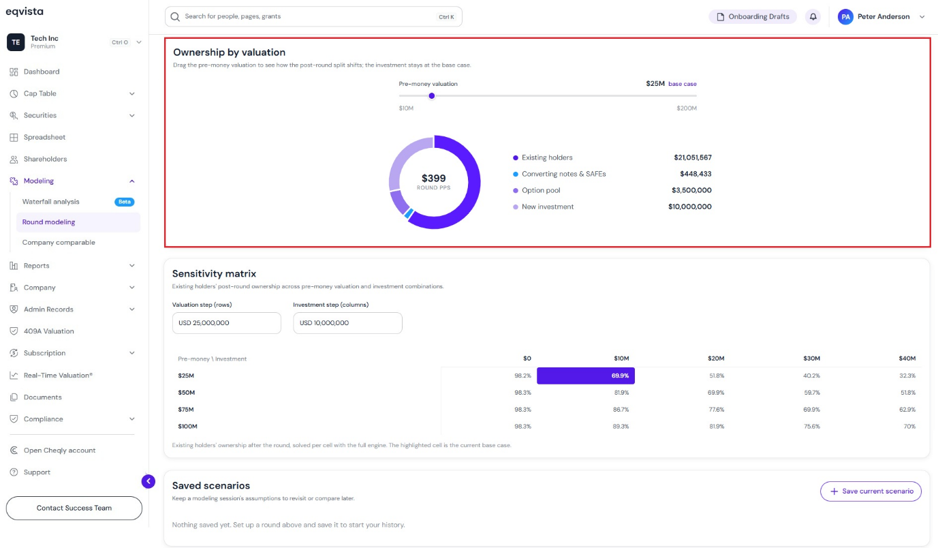938x548 pixels.
Task: Click the Documents file icon
Action: pos(14,397)
